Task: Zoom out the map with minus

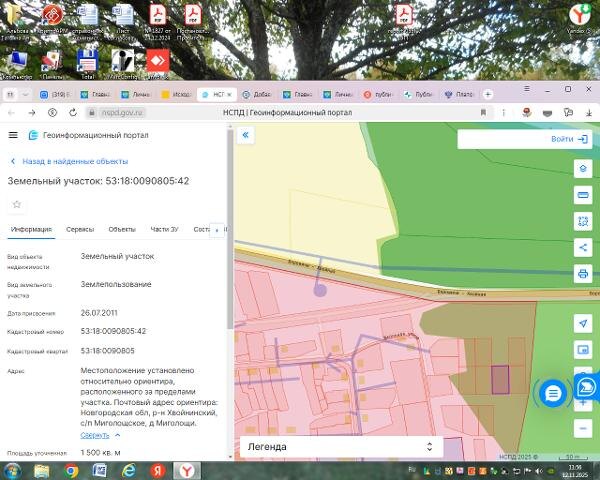Action: click(583, 428)
